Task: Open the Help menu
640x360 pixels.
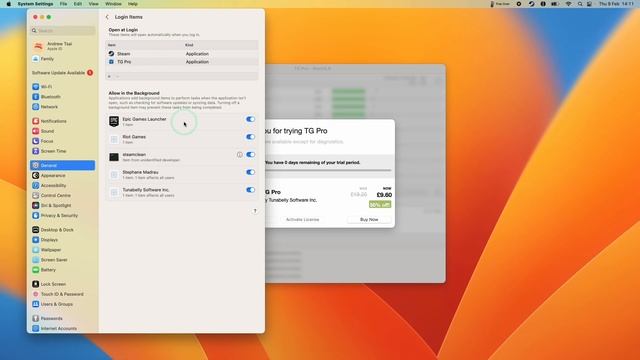Action: pyautogui.click(x=133, y=4)
